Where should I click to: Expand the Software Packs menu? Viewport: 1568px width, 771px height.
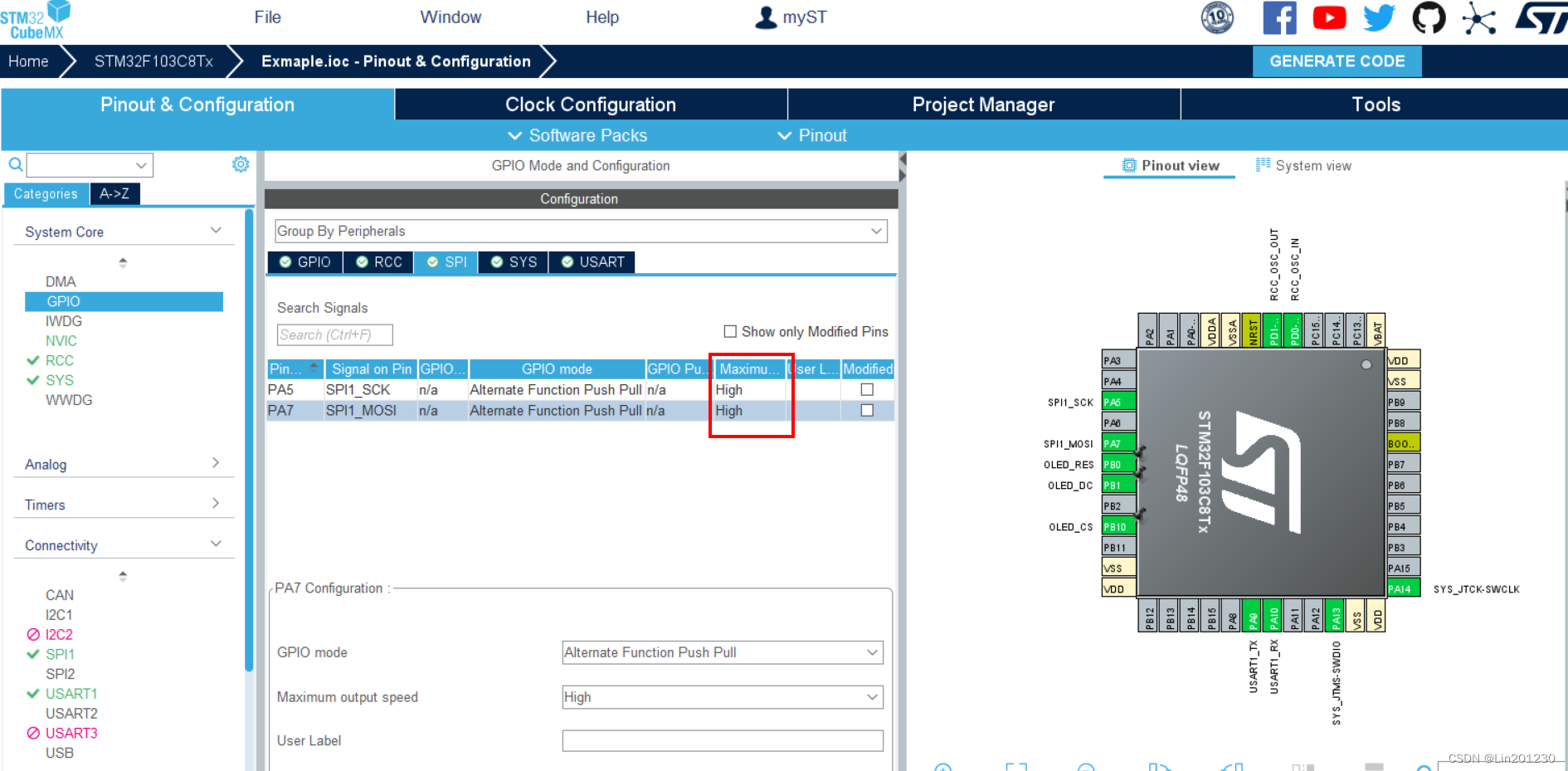pos(577,135)
